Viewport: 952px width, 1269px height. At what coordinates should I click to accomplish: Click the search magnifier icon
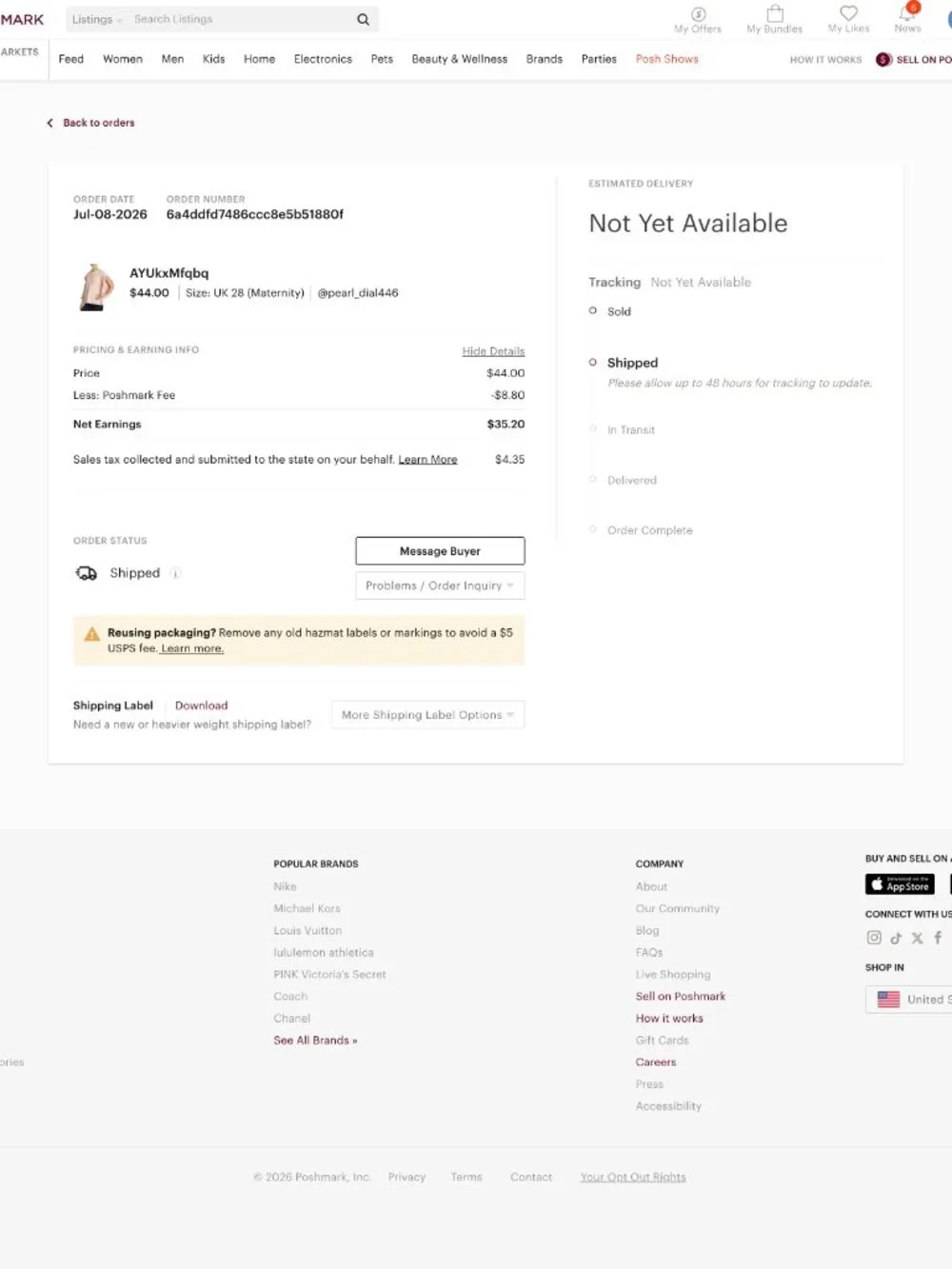pos(363,19)
